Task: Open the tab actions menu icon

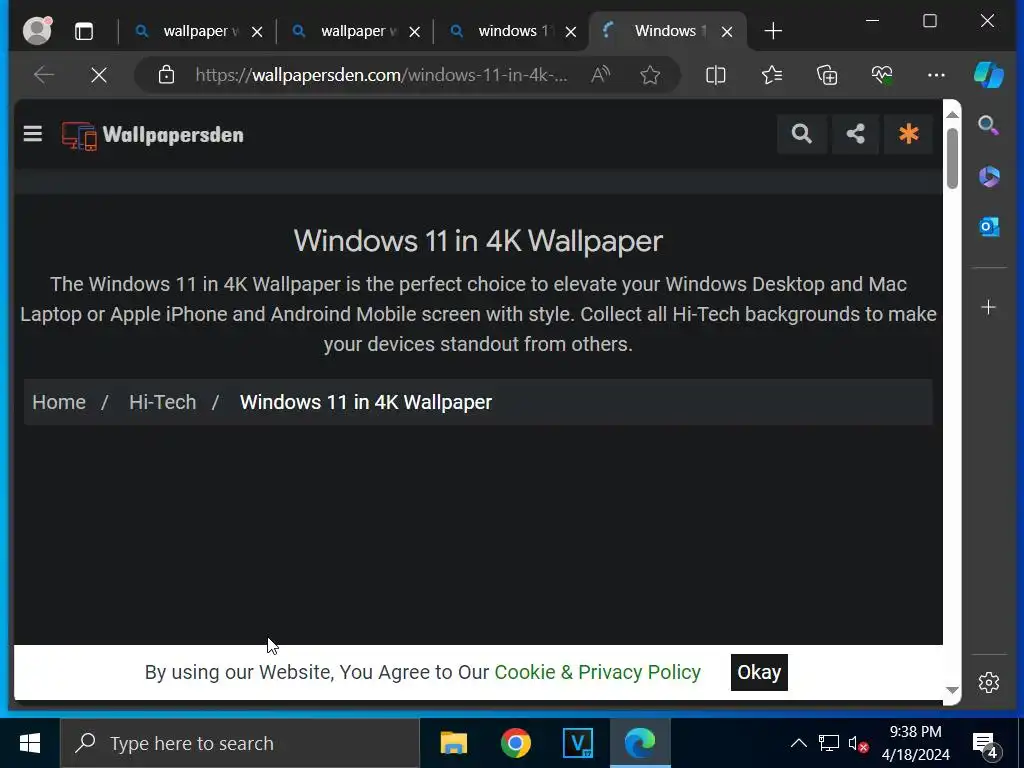Action: (x=84, y=31)
